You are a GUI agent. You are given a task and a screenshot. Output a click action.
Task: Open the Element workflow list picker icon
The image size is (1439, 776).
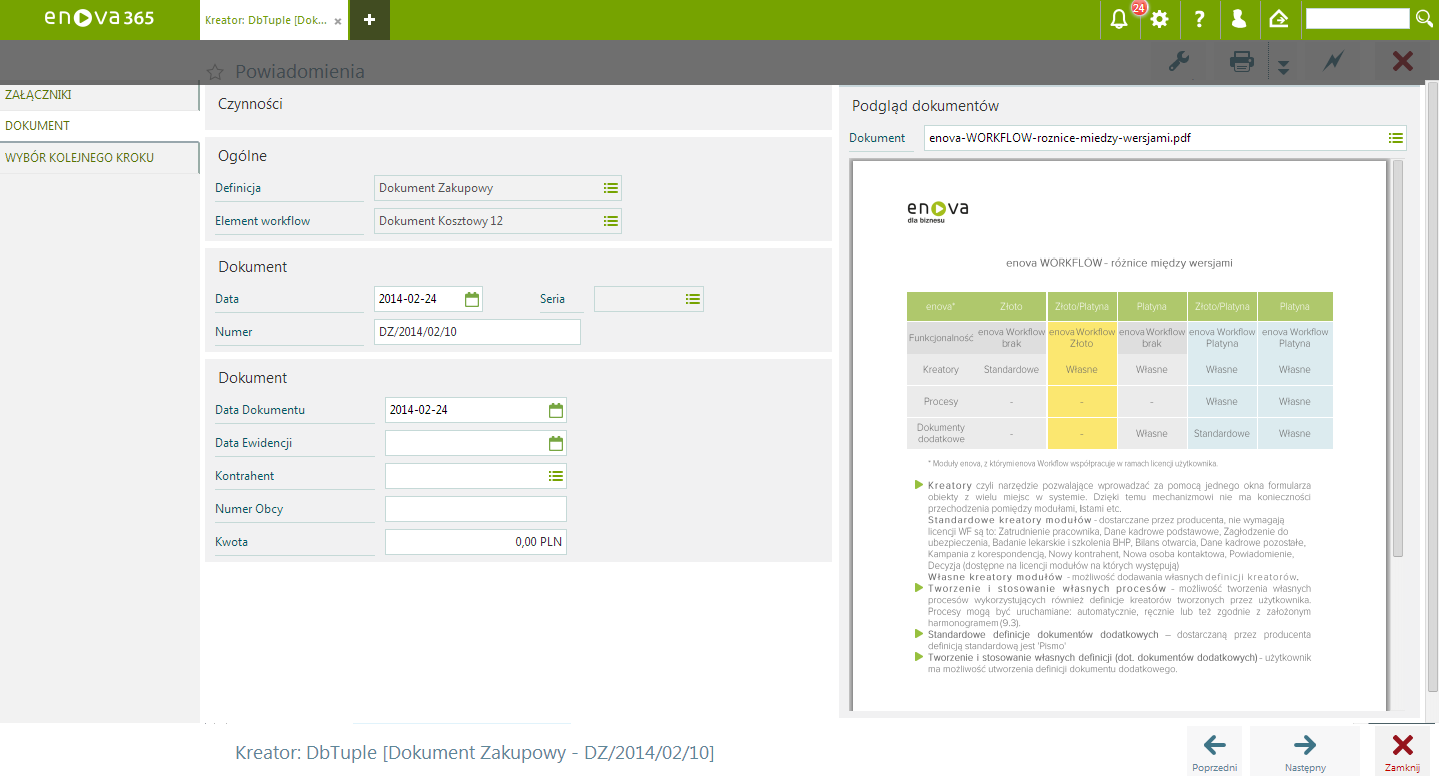tap(611, 220)
